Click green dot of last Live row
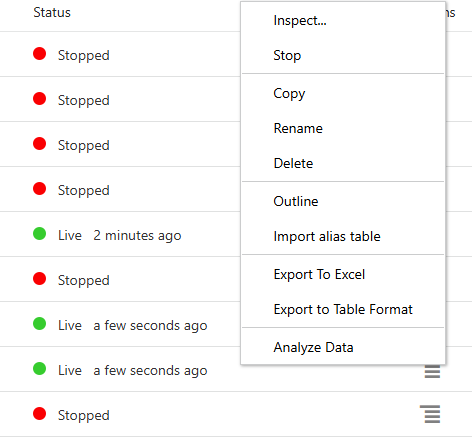 click(x=39, y=369)
